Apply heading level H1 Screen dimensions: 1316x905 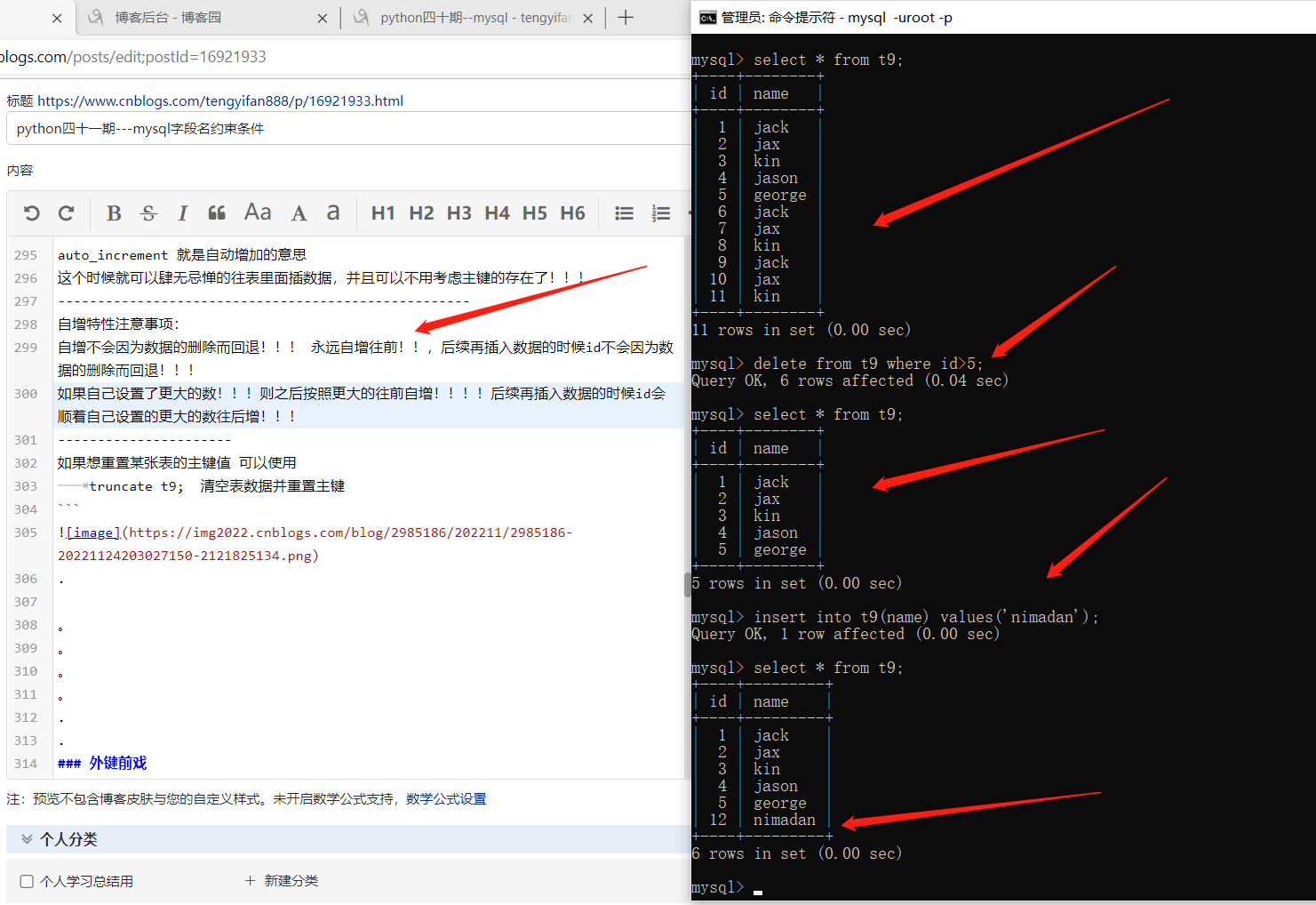coord(383,213)
